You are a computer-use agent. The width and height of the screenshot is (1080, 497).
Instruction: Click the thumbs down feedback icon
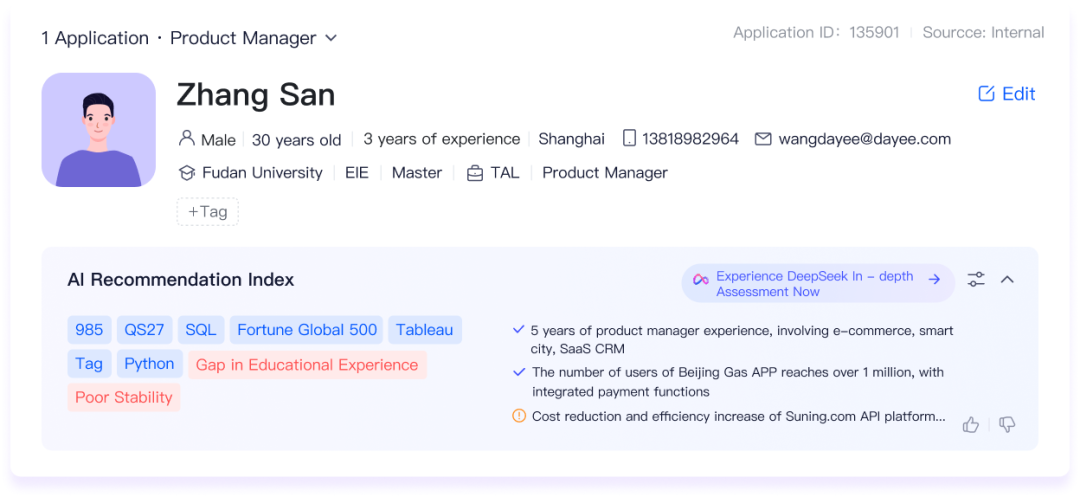(x=1007, y=424)
